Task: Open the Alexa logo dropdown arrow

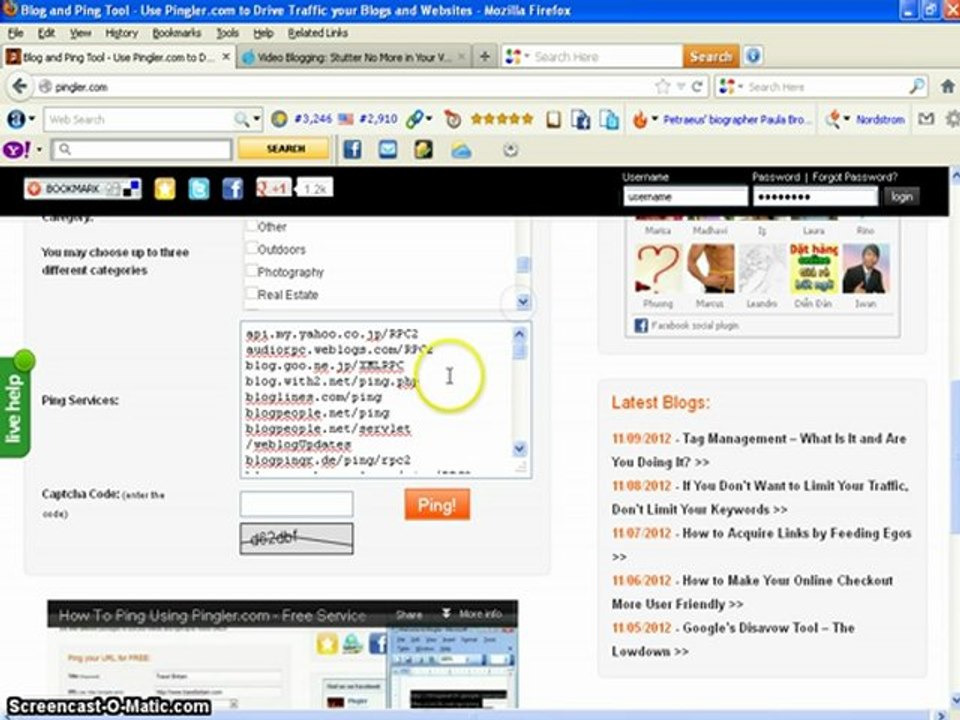Action: click(32, 119)
